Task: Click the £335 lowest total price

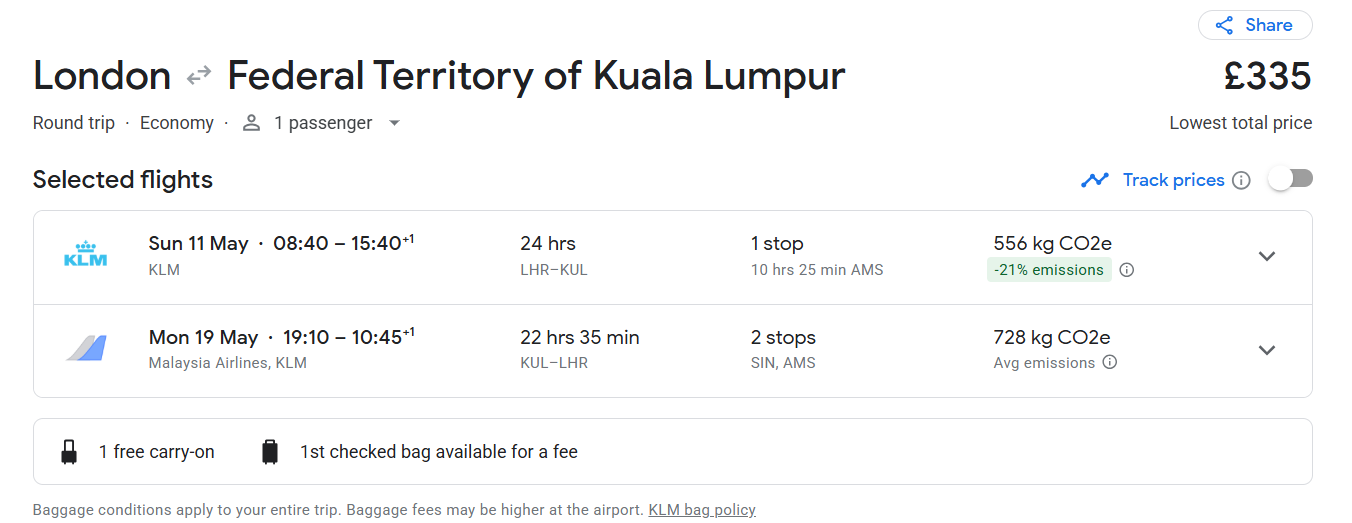Action: pyautogui.click(x=1266, y=77)
